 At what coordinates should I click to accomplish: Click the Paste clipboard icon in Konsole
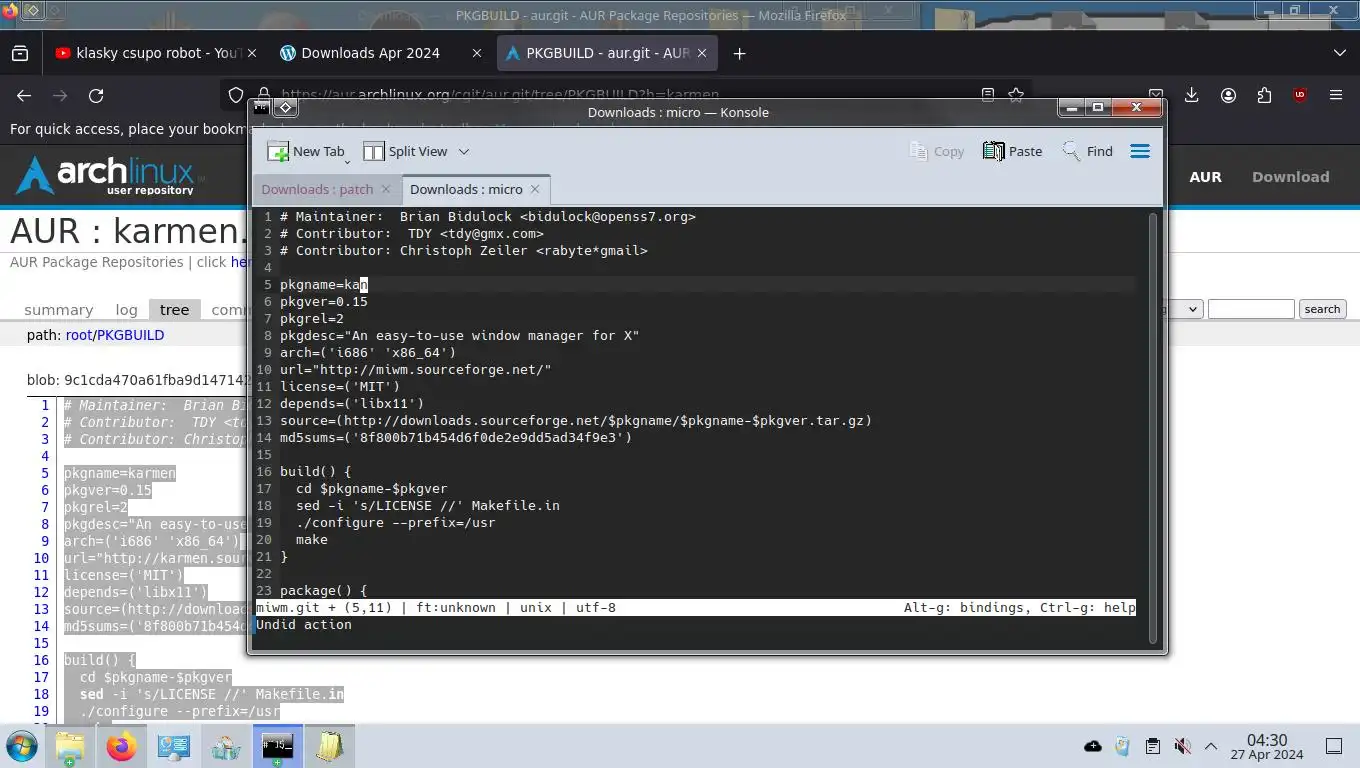[993, 151]
